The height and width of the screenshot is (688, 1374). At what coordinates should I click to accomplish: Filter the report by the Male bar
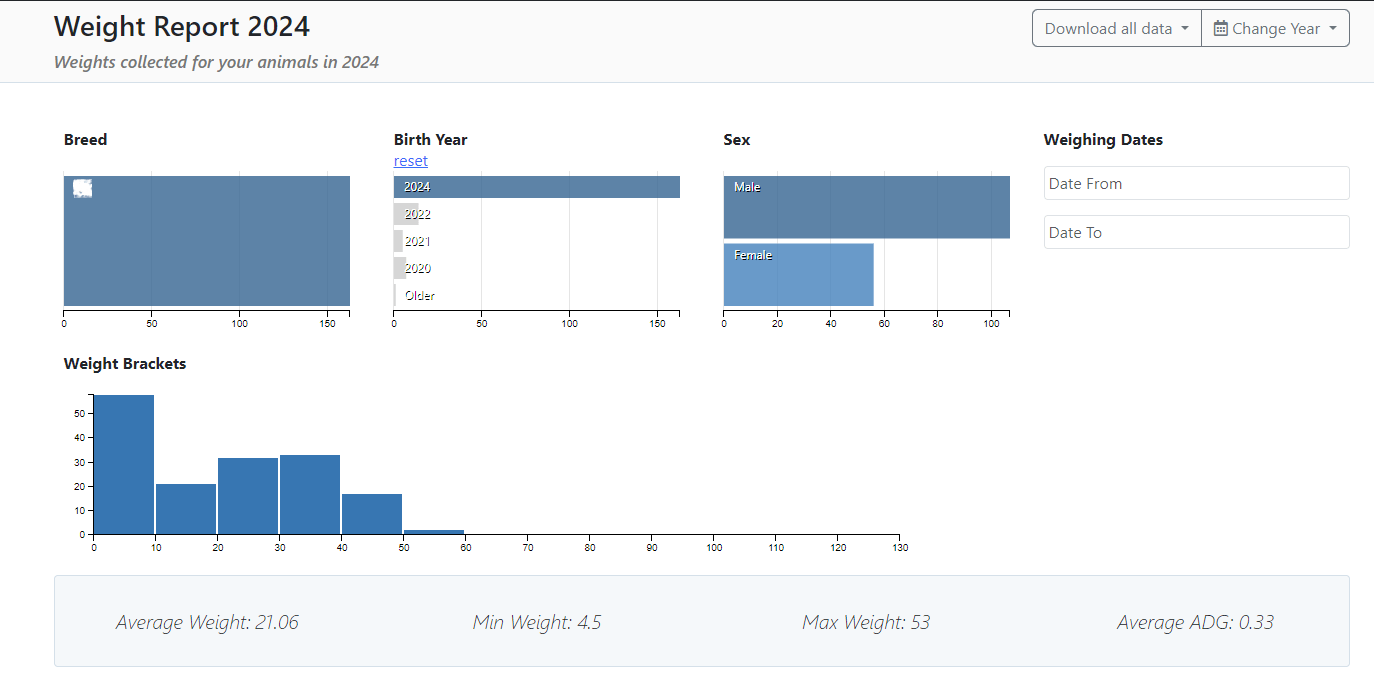(x=866, y=207)
